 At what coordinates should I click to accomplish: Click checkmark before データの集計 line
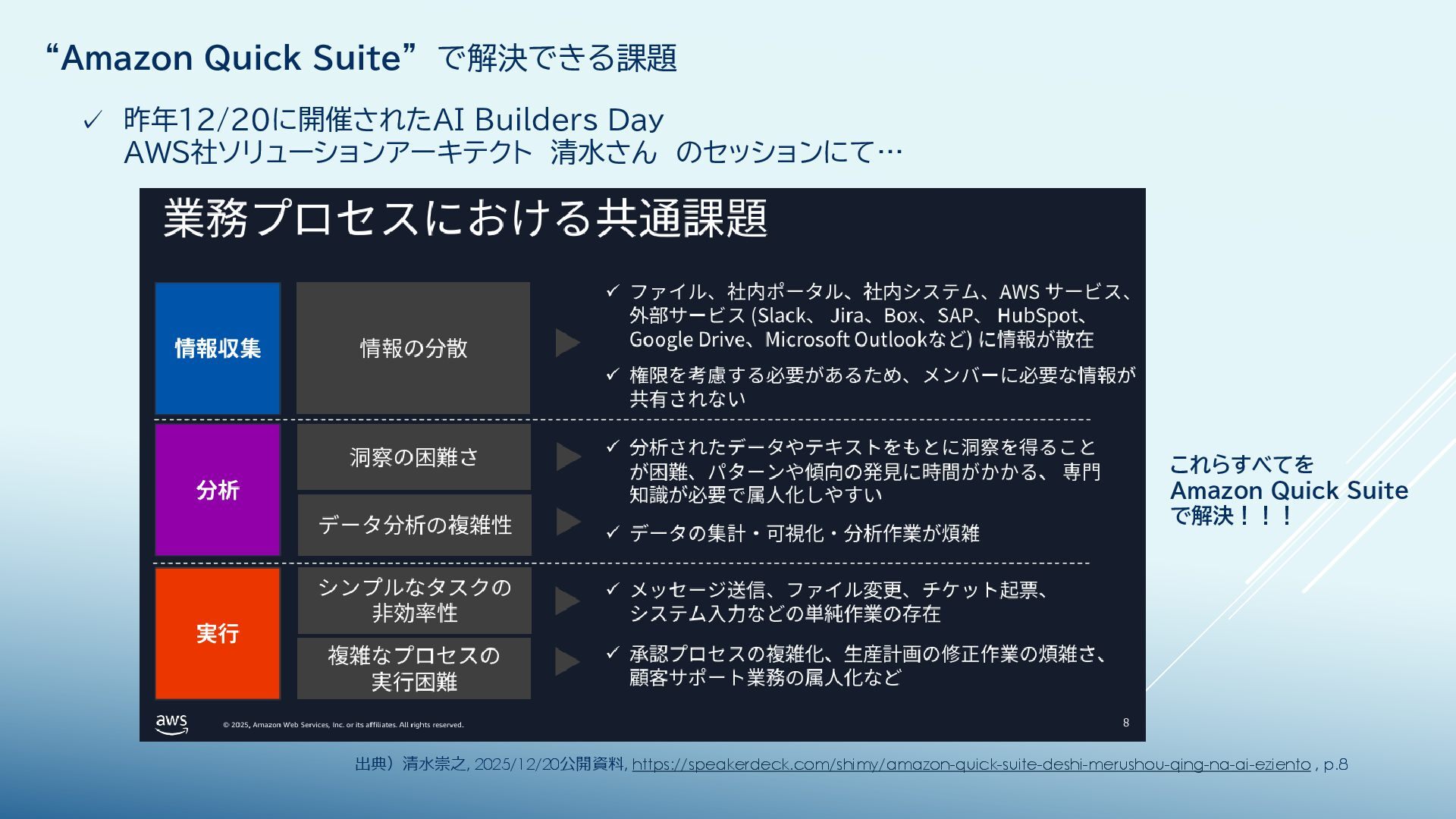coord(613,532)
